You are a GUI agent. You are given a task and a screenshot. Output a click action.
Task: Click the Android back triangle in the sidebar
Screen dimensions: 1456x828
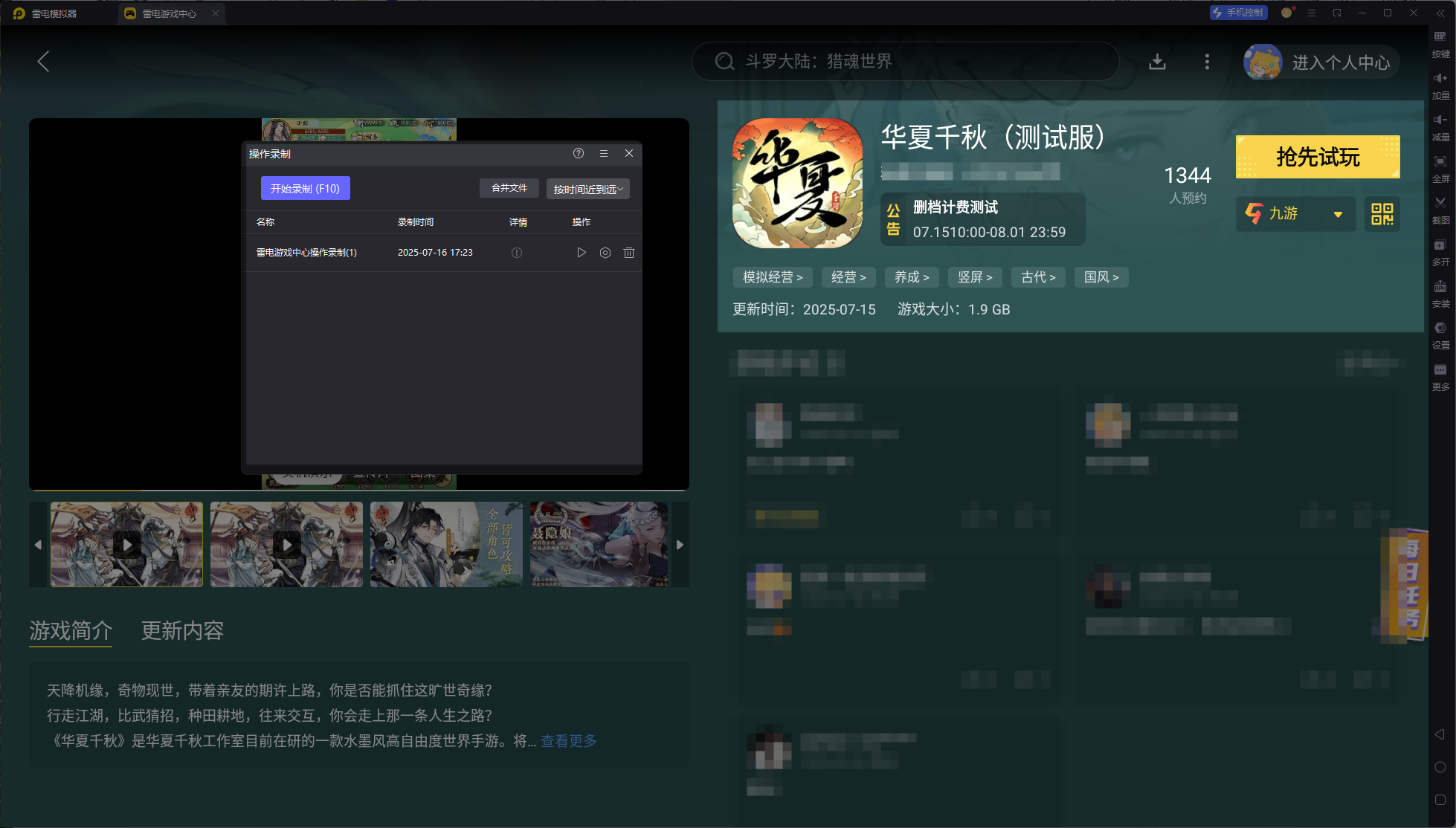point(1440,734)
